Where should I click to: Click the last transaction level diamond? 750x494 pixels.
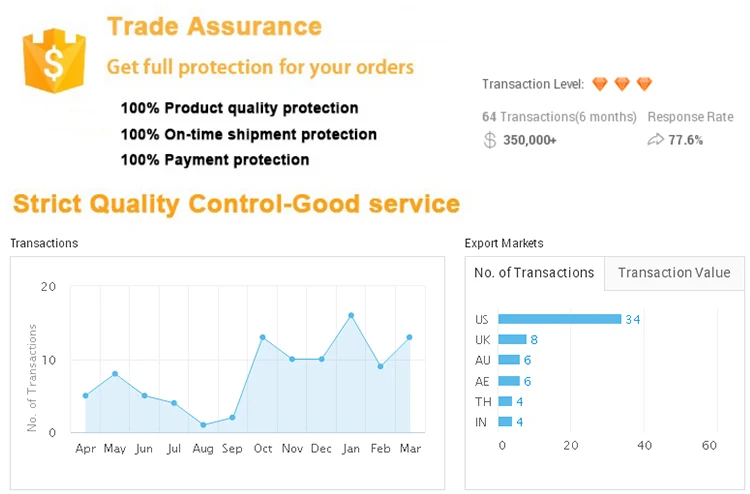click(x=644, y=84)
